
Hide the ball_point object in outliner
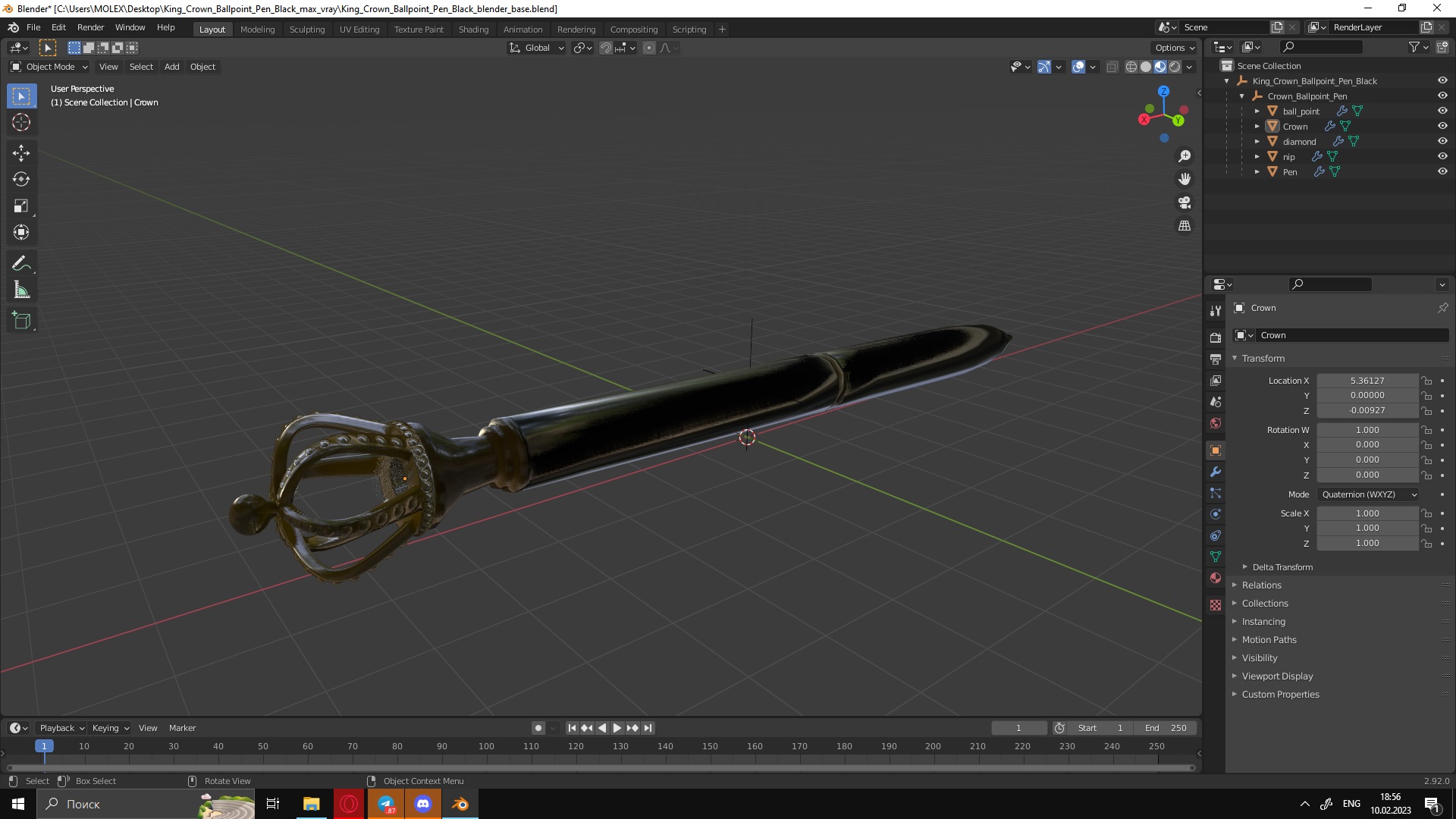point(1442,111)
